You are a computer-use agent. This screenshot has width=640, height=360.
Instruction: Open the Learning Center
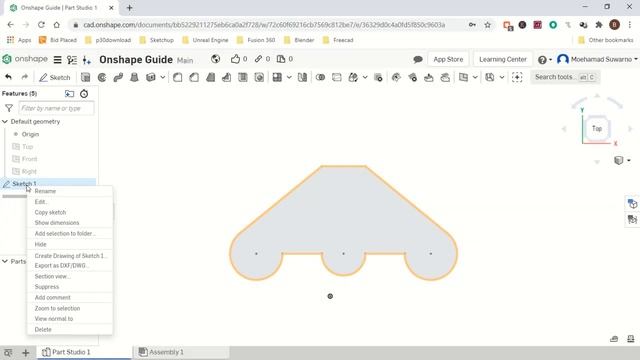coord(503,59)
